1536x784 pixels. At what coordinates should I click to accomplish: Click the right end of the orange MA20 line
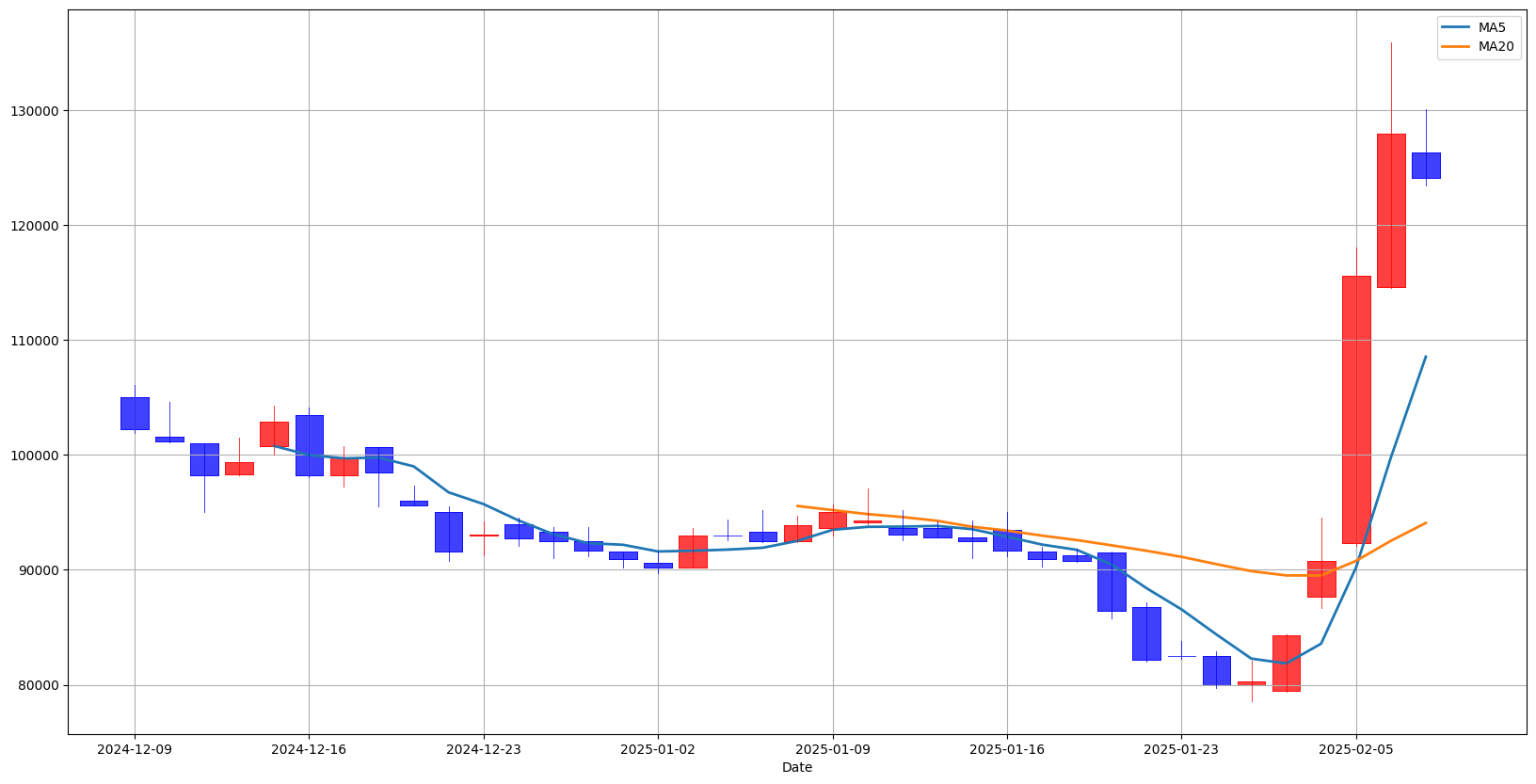[1425, 522]
